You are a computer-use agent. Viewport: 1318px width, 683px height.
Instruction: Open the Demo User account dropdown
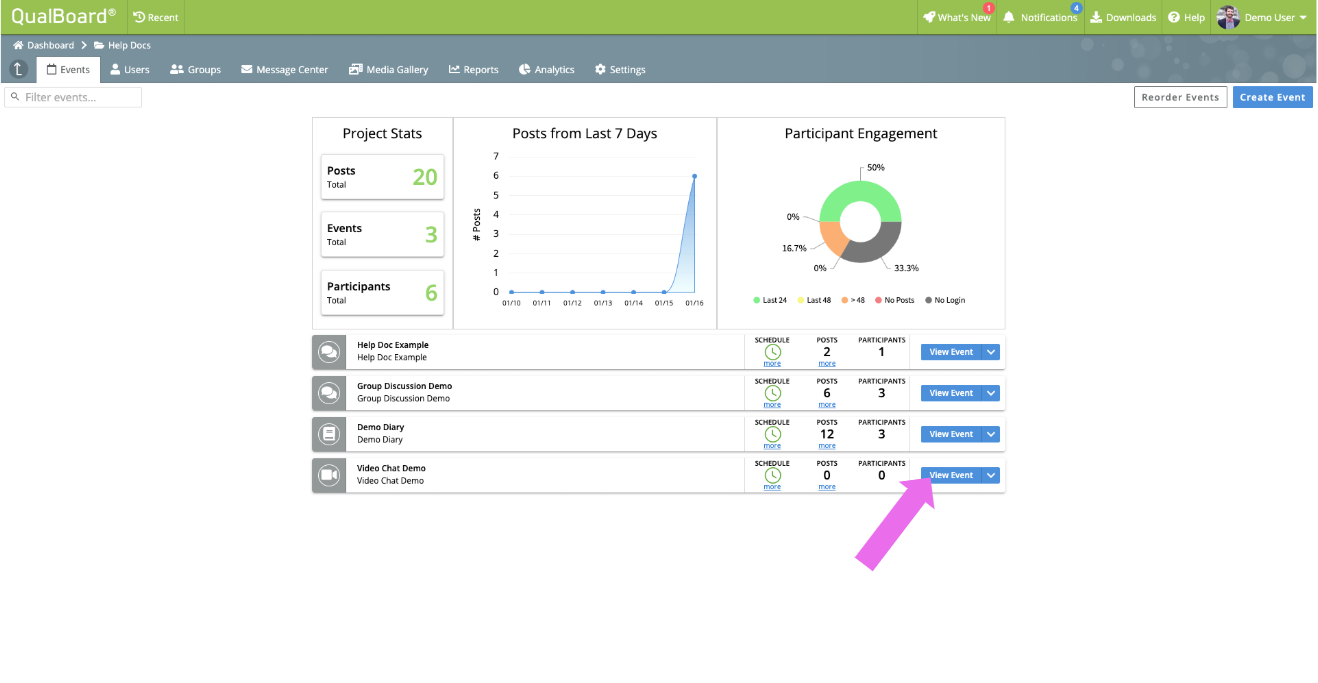tap(1263, 17)
